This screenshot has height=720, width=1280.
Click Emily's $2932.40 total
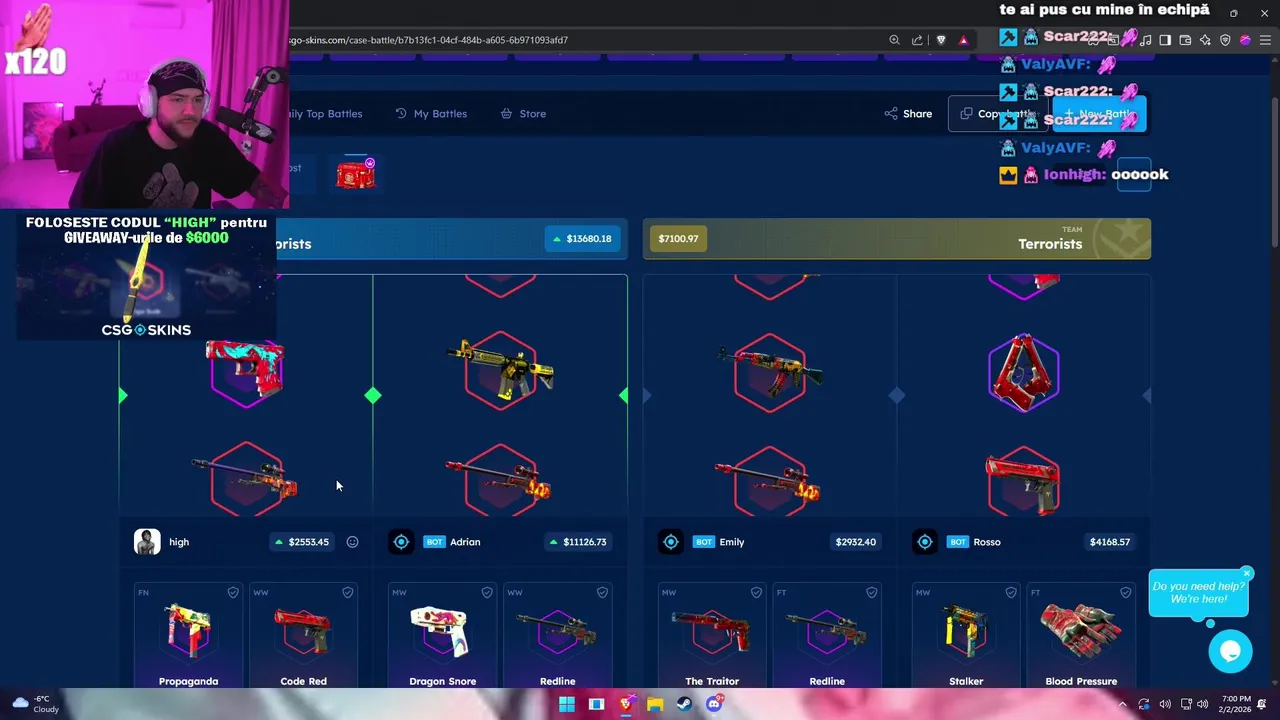tap(856, 542)
